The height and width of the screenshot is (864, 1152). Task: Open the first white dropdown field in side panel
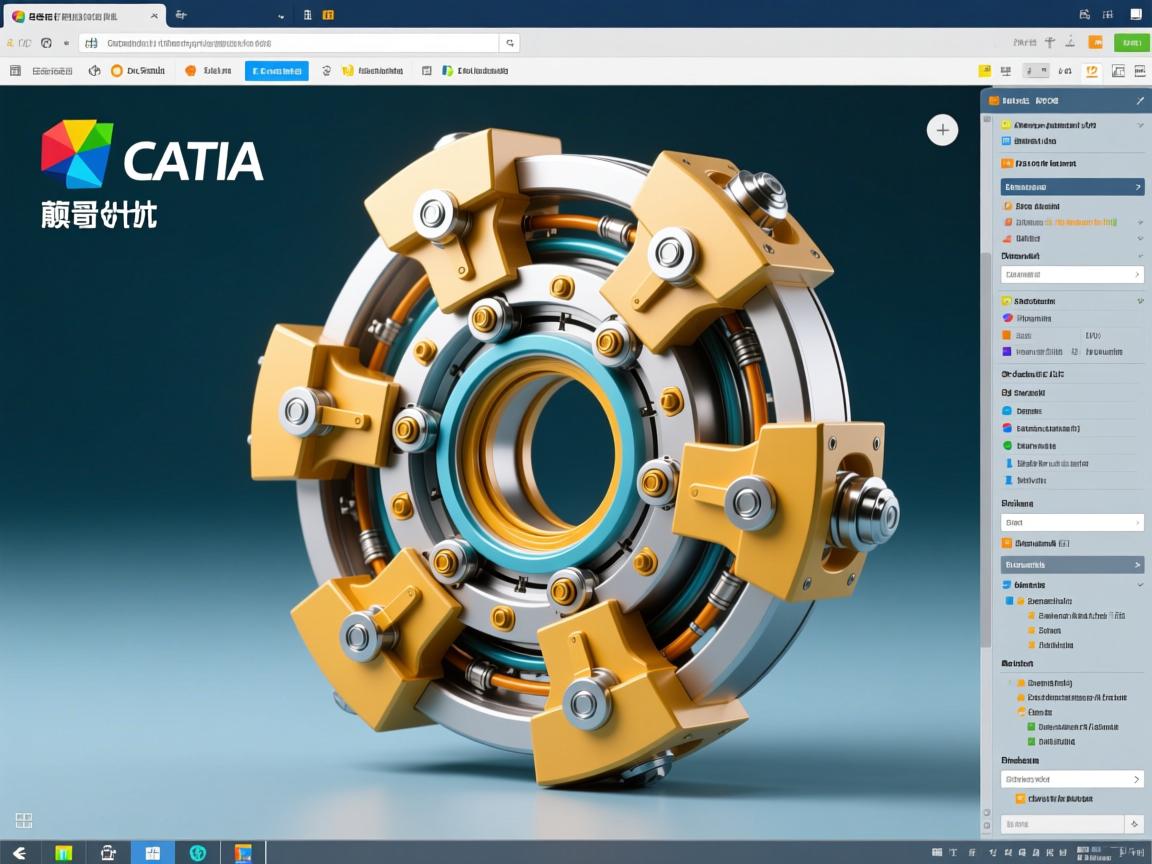coord(1072,274)
